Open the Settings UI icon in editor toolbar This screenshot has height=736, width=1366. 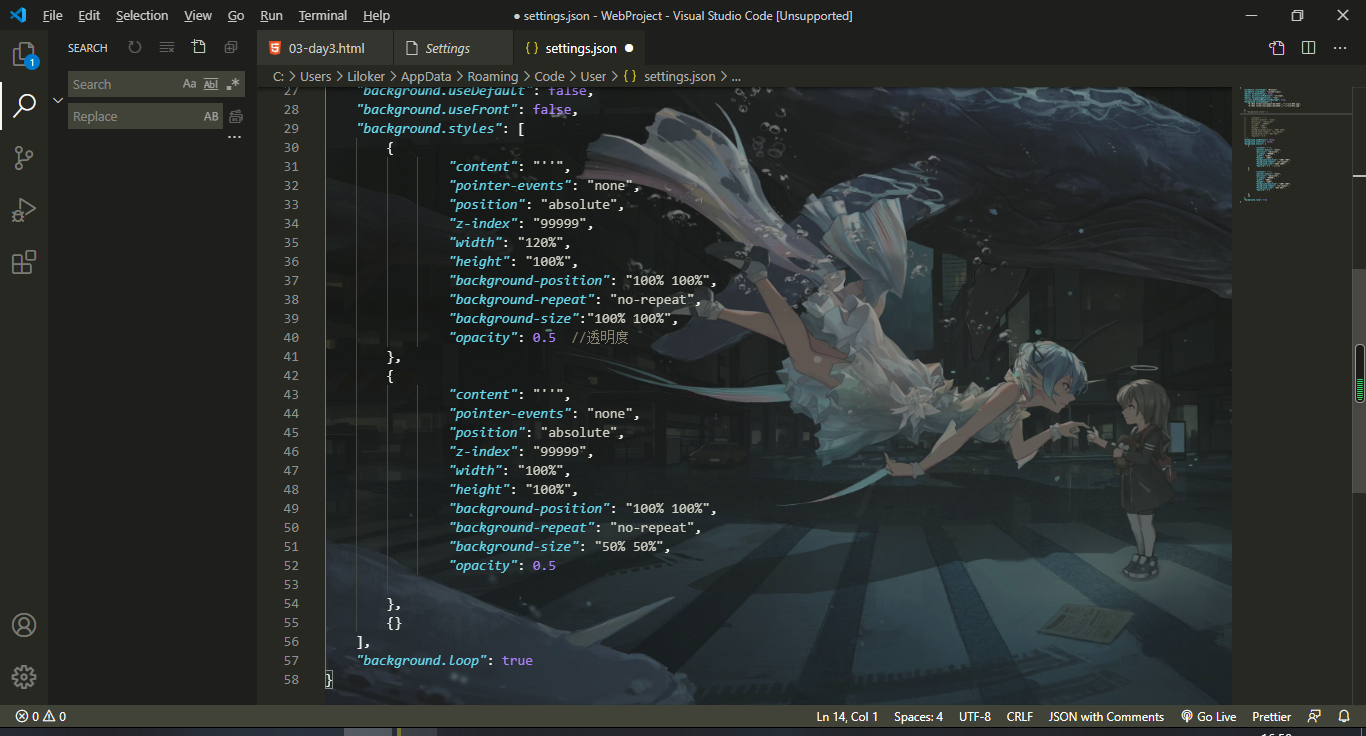(1277, 48)
